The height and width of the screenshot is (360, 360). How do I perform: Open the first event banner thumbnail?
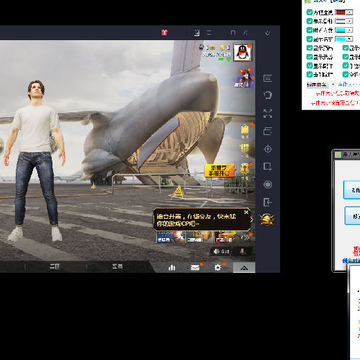click(170, 237)
